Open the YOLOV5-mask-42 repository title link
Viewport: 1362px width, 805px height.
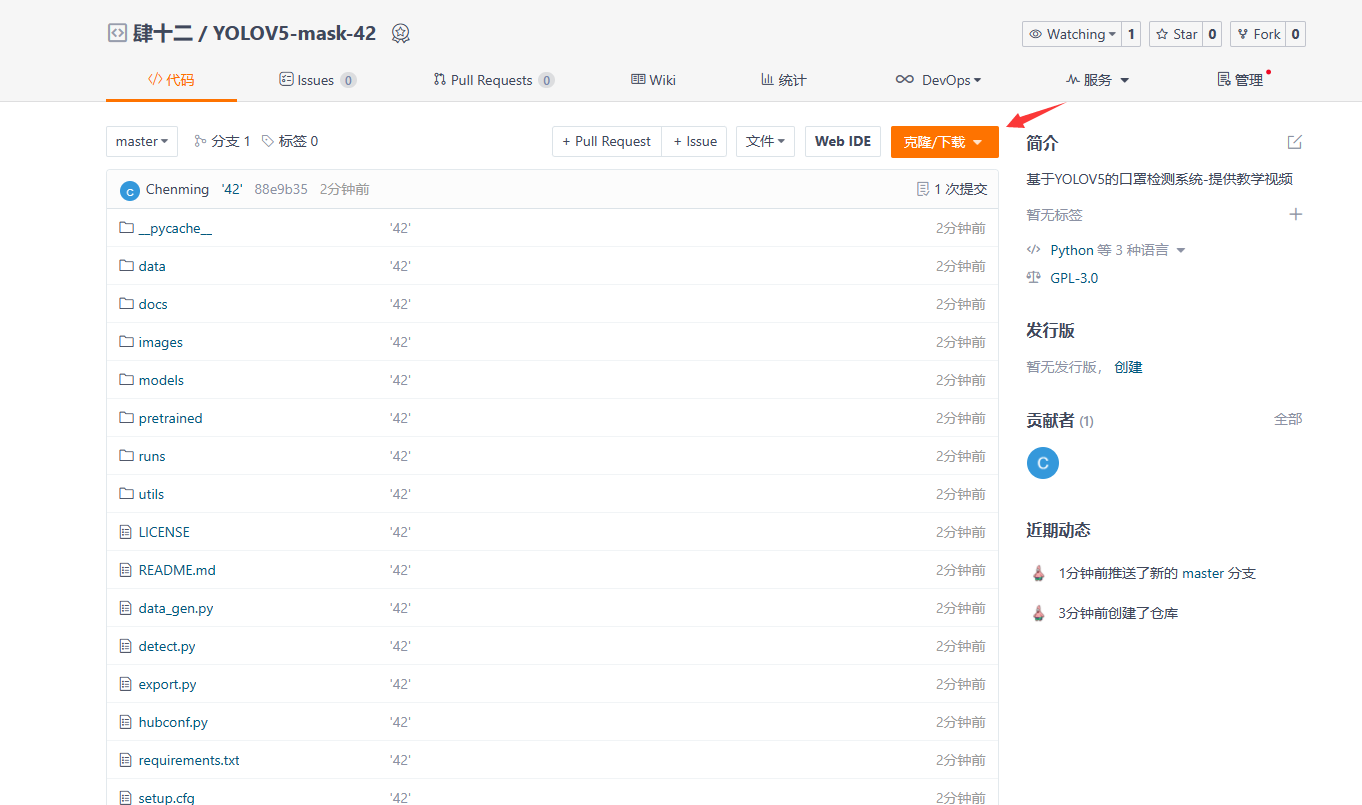point(294,33)
